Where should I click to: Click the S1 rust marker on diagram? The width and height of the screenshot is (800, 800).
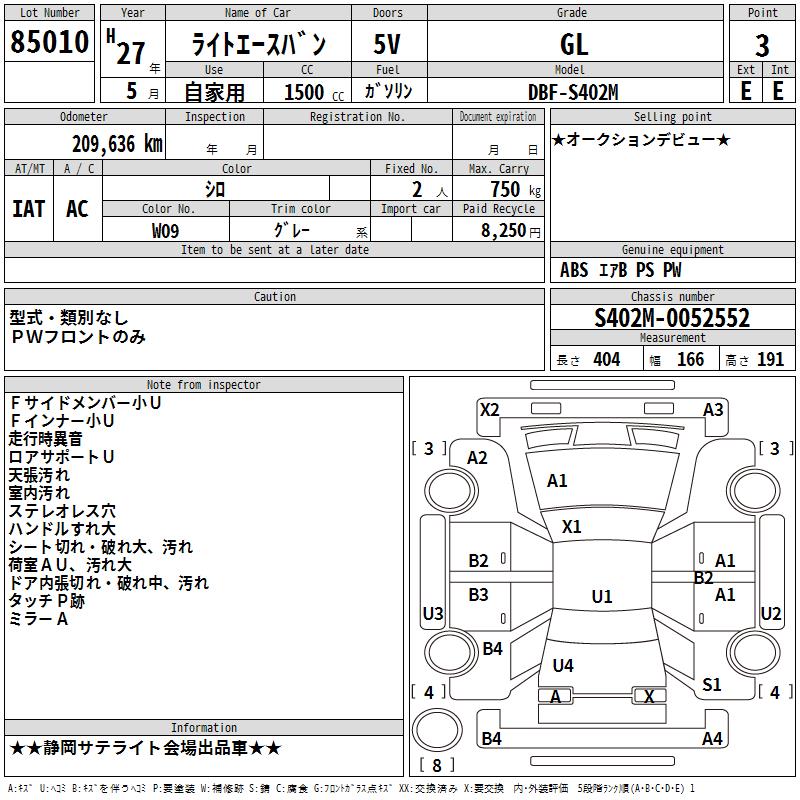pyautogui.click(x=712, y=685)
